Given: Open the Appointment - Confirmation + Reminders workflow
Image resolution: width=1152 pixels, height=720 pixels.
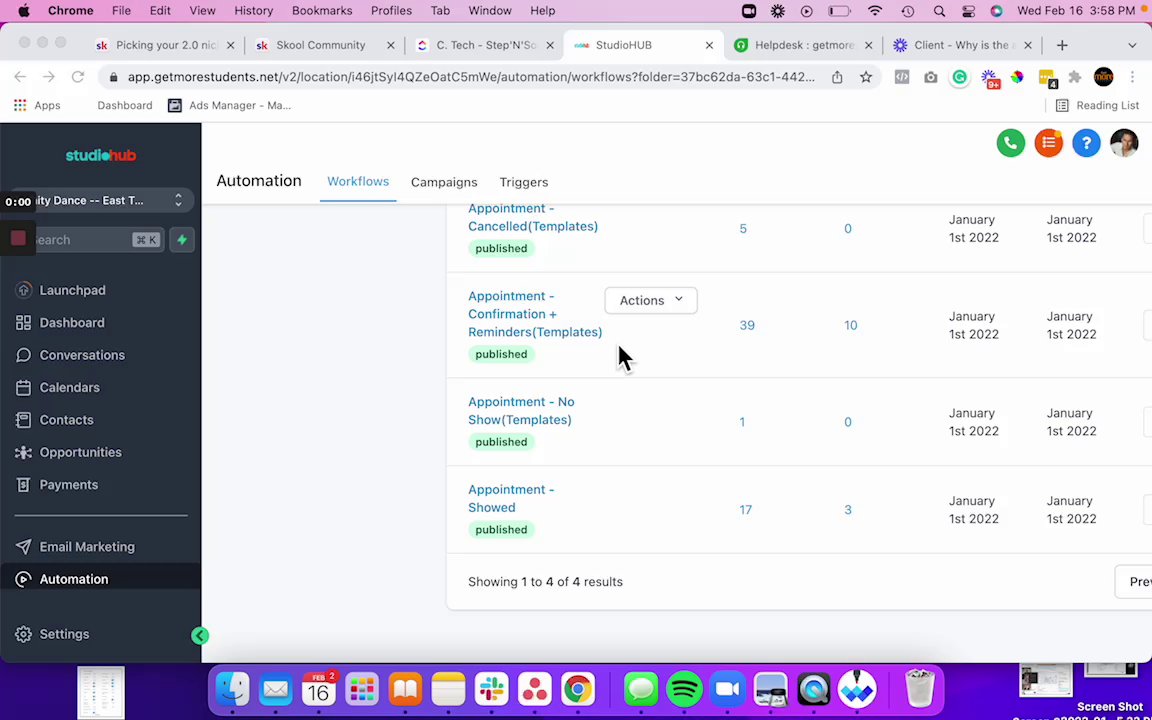Looking at the screenshot, I should click(535, 314).
